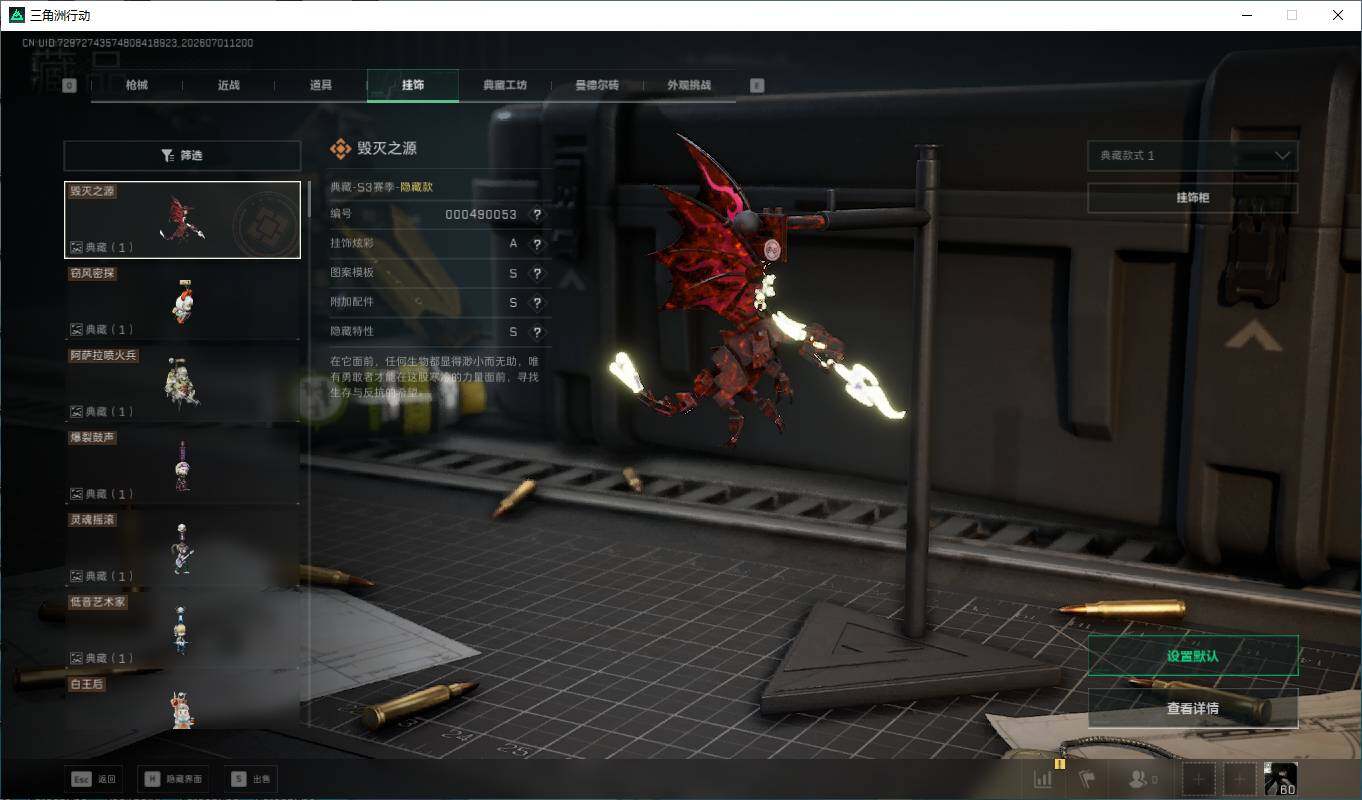Open the 外观挑战 tab

689,85
